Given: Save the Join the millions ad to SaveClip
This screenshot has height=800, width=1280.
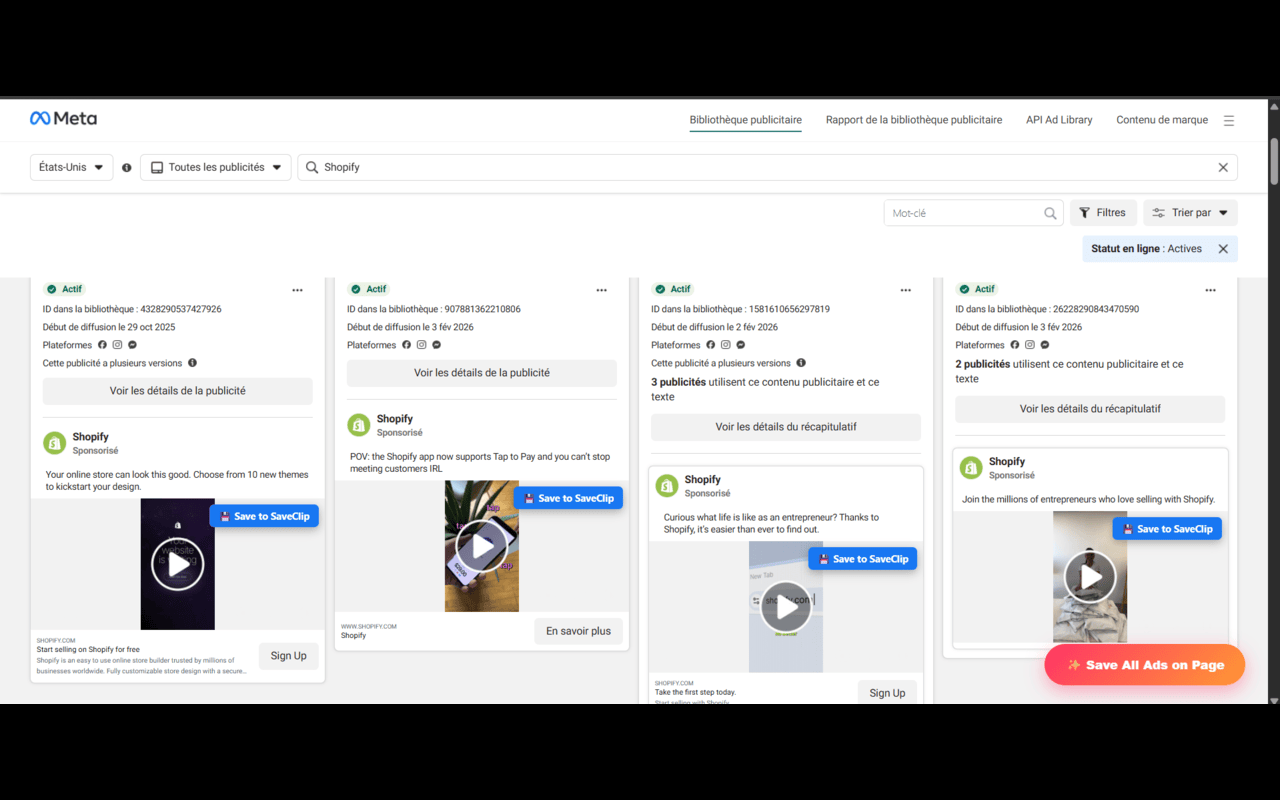Looking at the screenshot, I should pyautogui.click(x=1167, y=529).
